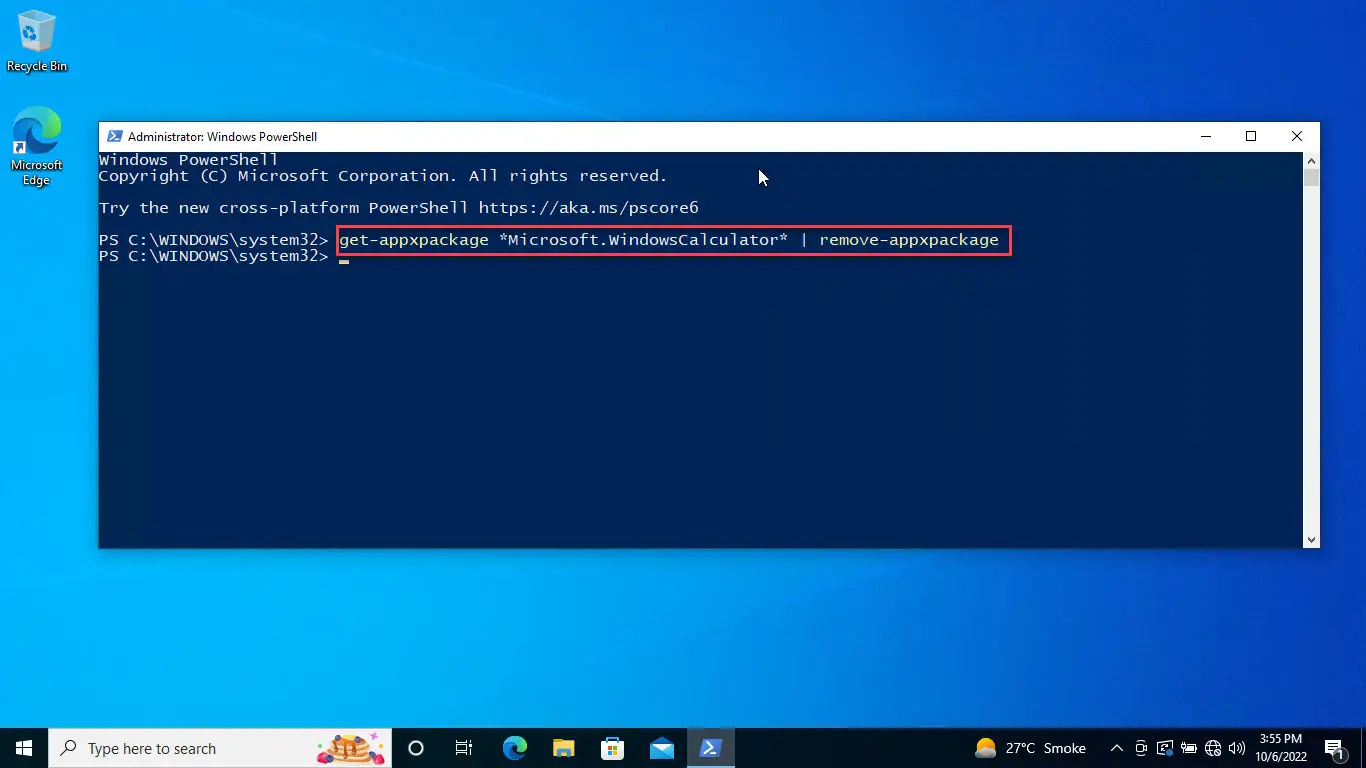Click the Cortana circle icon on taskbar

[x=416, y=748]
